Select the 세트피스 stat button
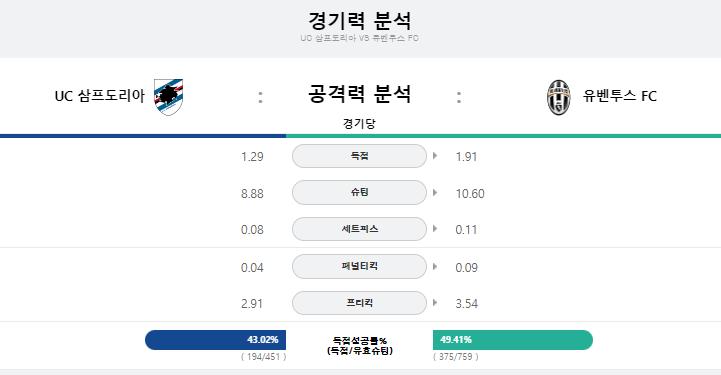 coord(359,229)
